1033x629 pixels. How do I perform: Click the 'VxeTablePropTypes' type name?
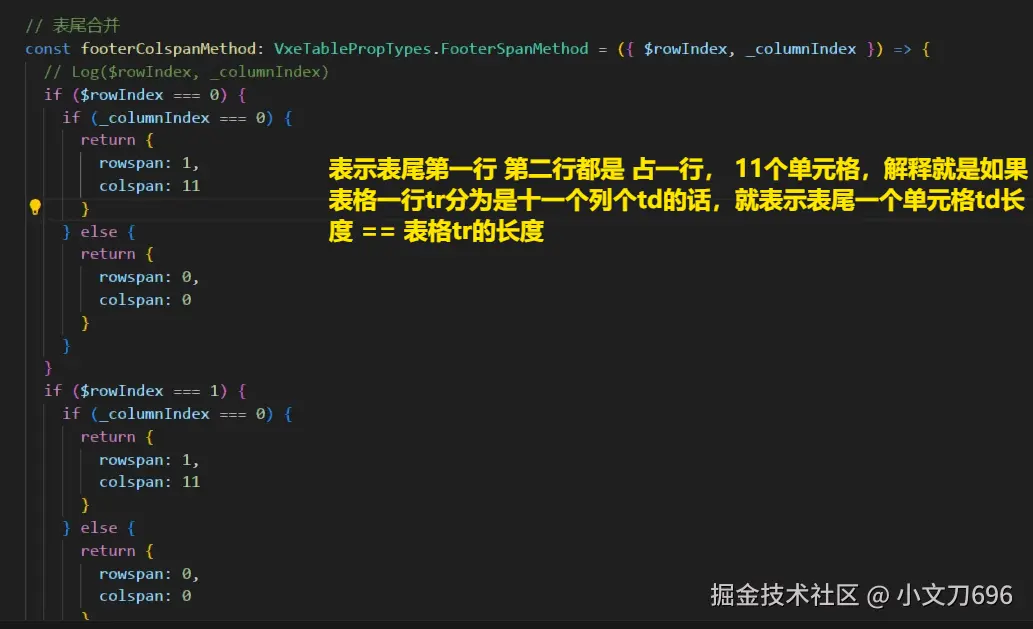click(352, 49)
